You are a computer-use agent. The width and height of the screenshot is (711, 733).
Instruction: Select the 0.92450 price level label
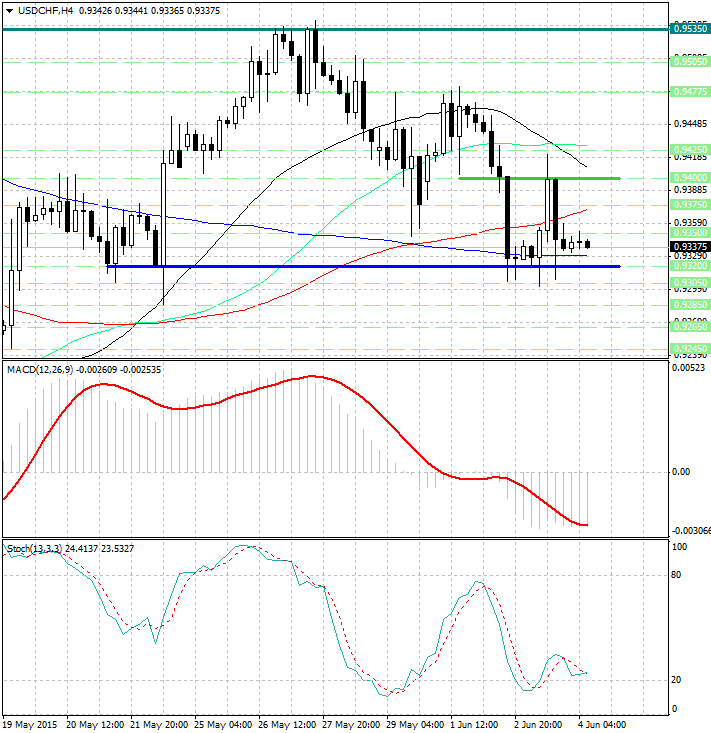click(690, 348)
